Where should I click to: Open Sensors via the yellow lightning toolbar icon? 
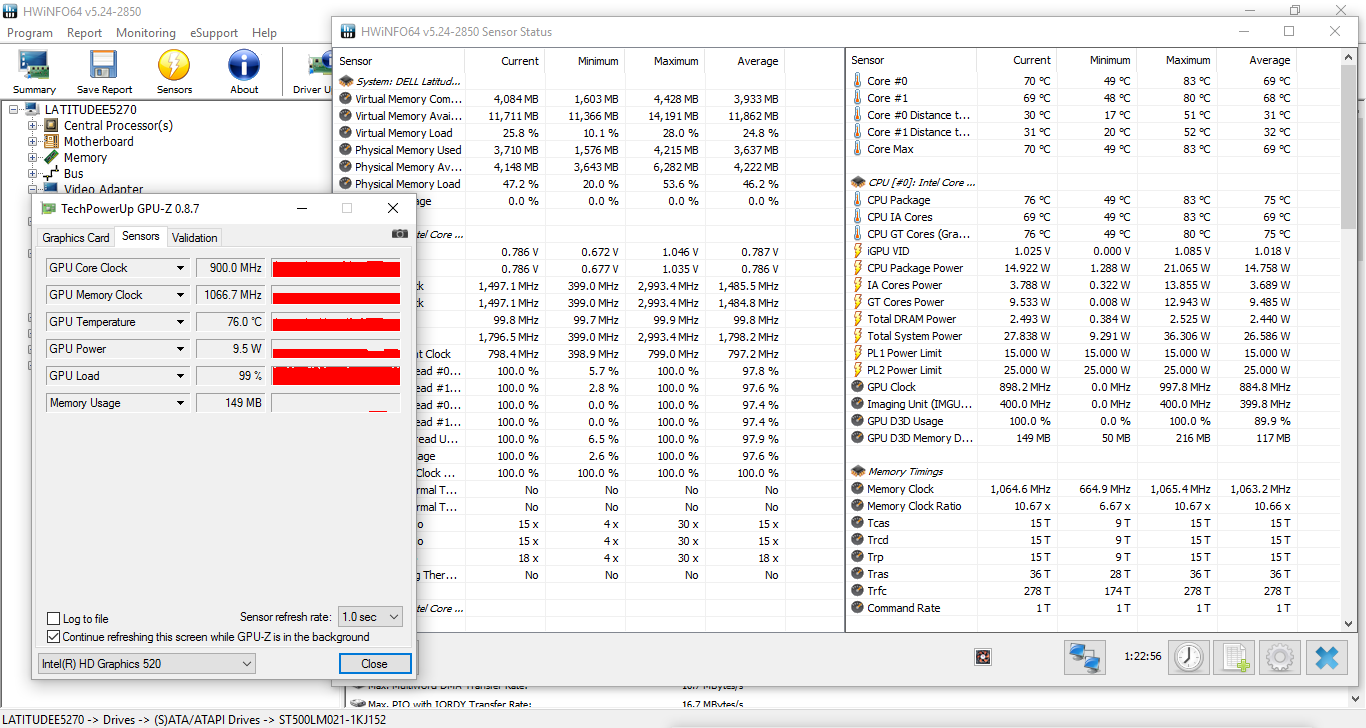[x=174, y=72]
